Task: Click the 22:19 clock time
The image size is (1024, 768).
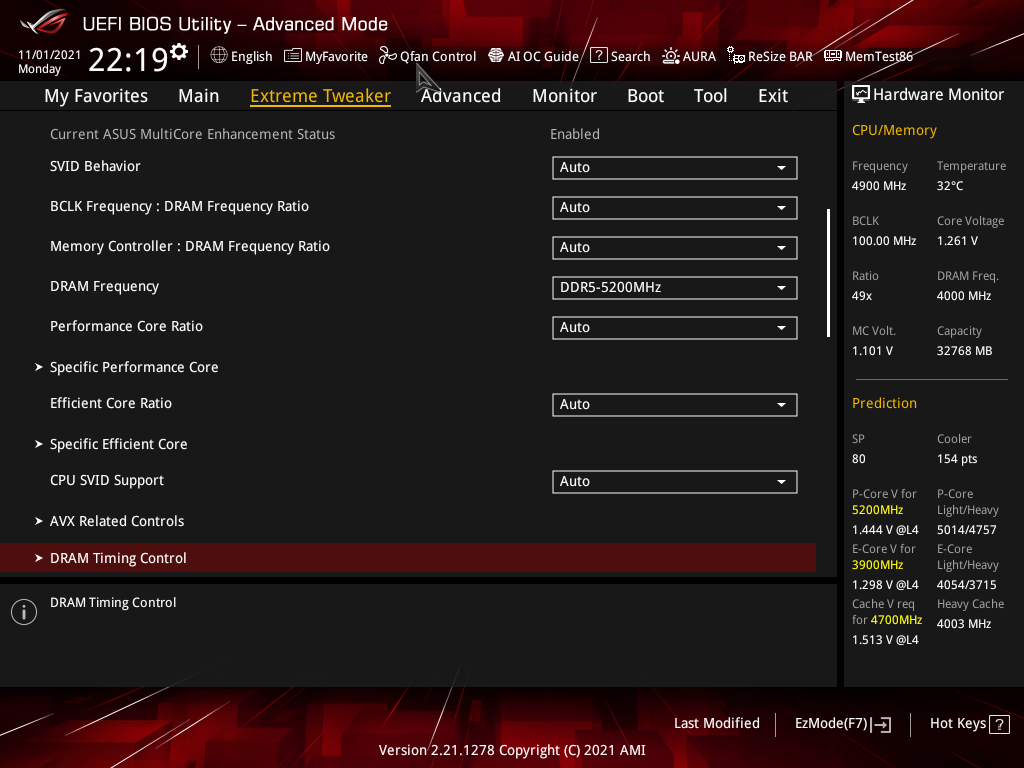Action: pyautogui.click(x=128, y=60)
